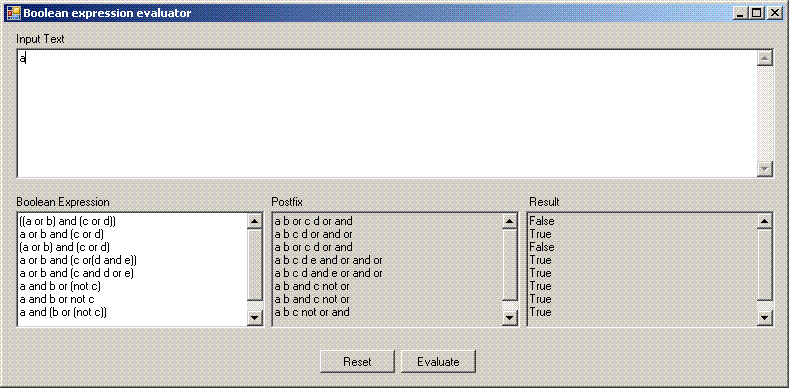Viewport: 789px width, 388px height.
Task: Click the Result list scroll up arrow
Action: click(765, 221)
